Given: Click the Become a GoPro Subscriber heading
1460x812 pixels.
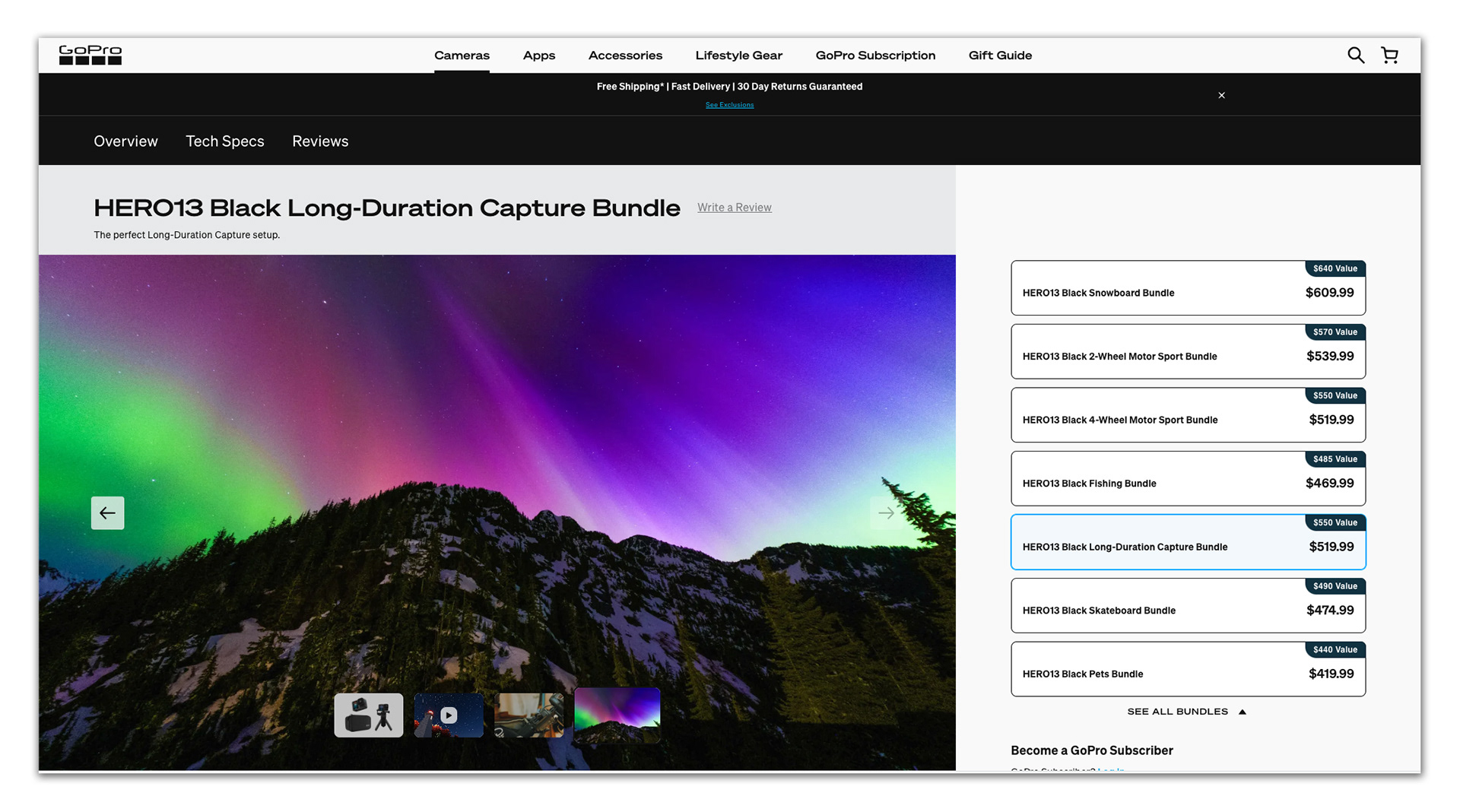Looking at the screenshot, I should (1092, 750).
